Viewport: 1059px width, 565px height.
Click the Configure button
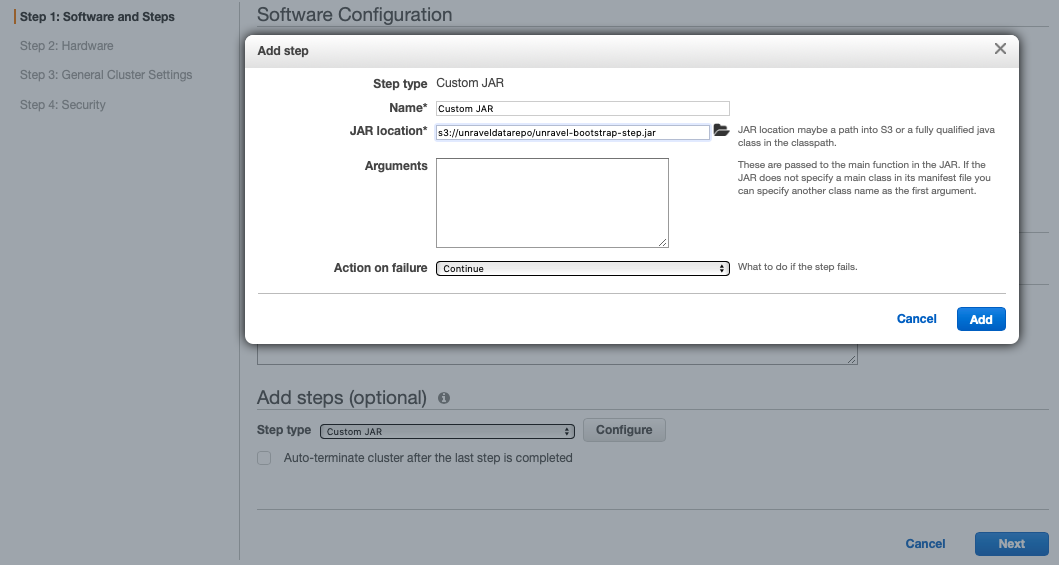click(x=624, y=430)
